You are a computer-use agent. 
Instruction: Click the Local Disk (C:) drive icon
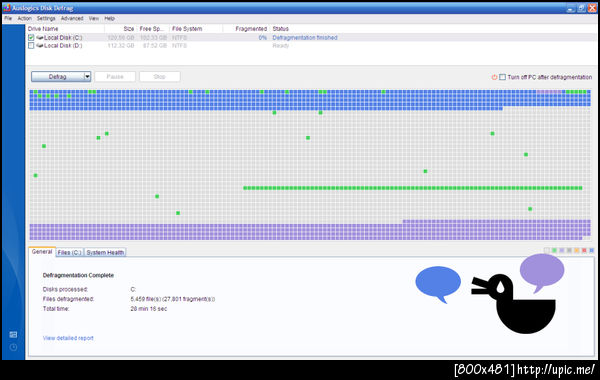40,38
